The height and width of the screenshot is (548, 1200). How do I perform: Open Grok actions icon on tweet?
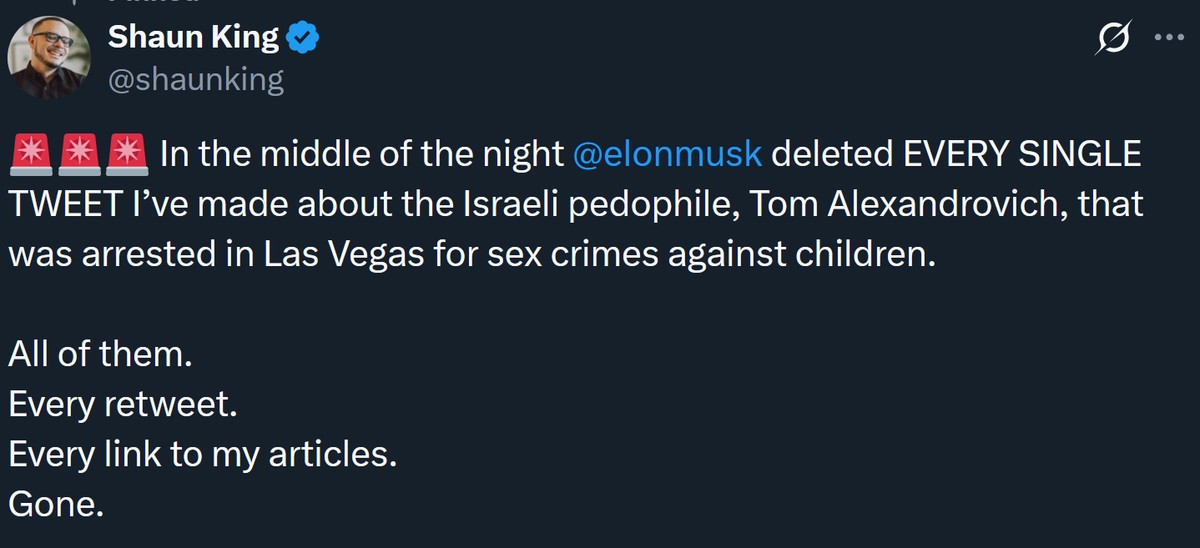[1113, 39]
